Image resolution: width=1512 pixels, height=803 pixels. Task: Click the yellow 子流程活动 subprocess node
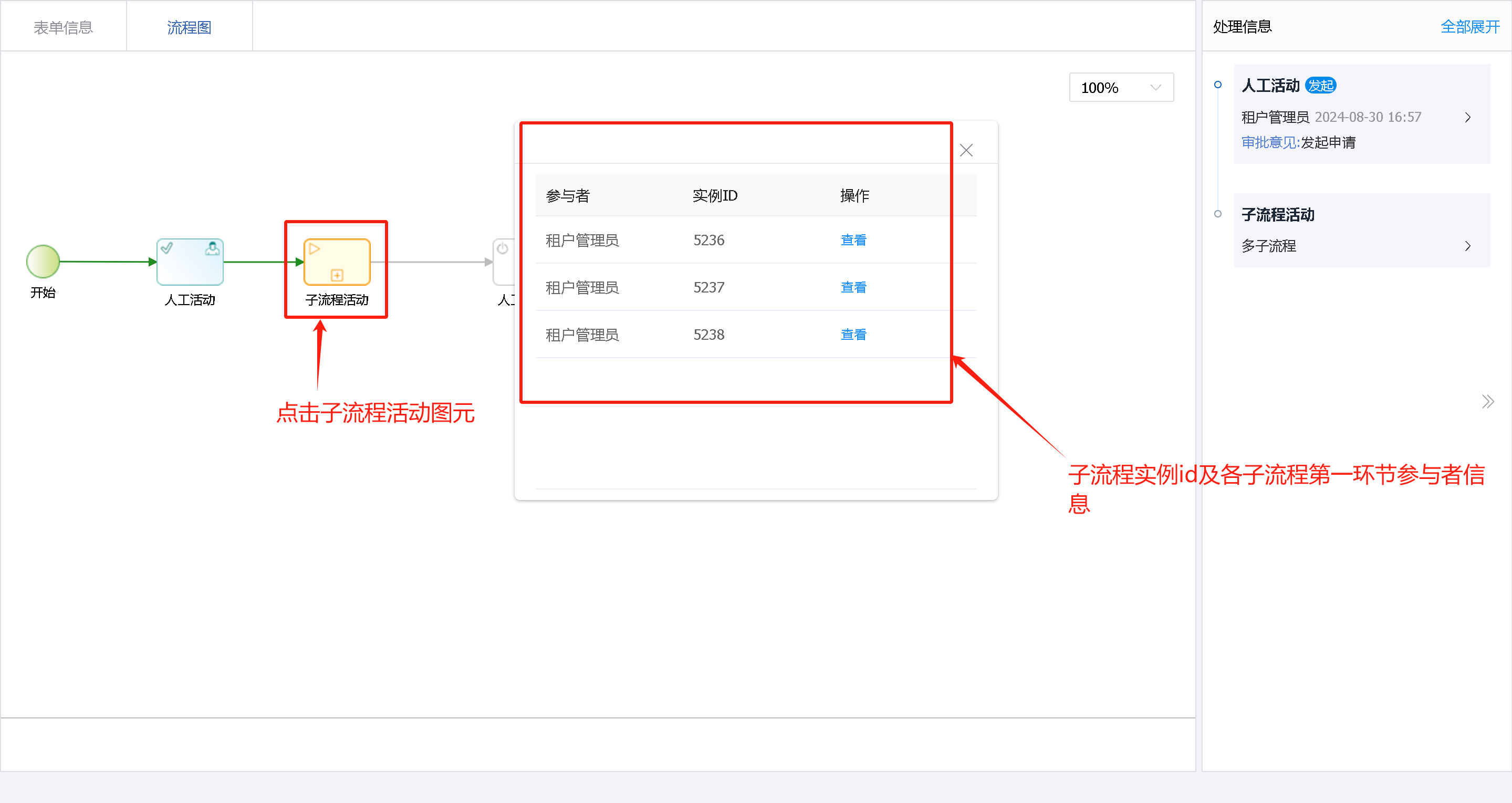pyautogui.click(x=336, y=261)
